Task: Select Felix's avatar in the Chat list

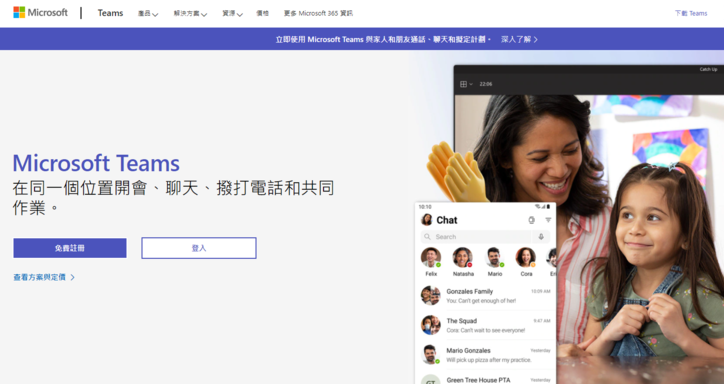Action: pyautogui.click(x=431, y=257)
